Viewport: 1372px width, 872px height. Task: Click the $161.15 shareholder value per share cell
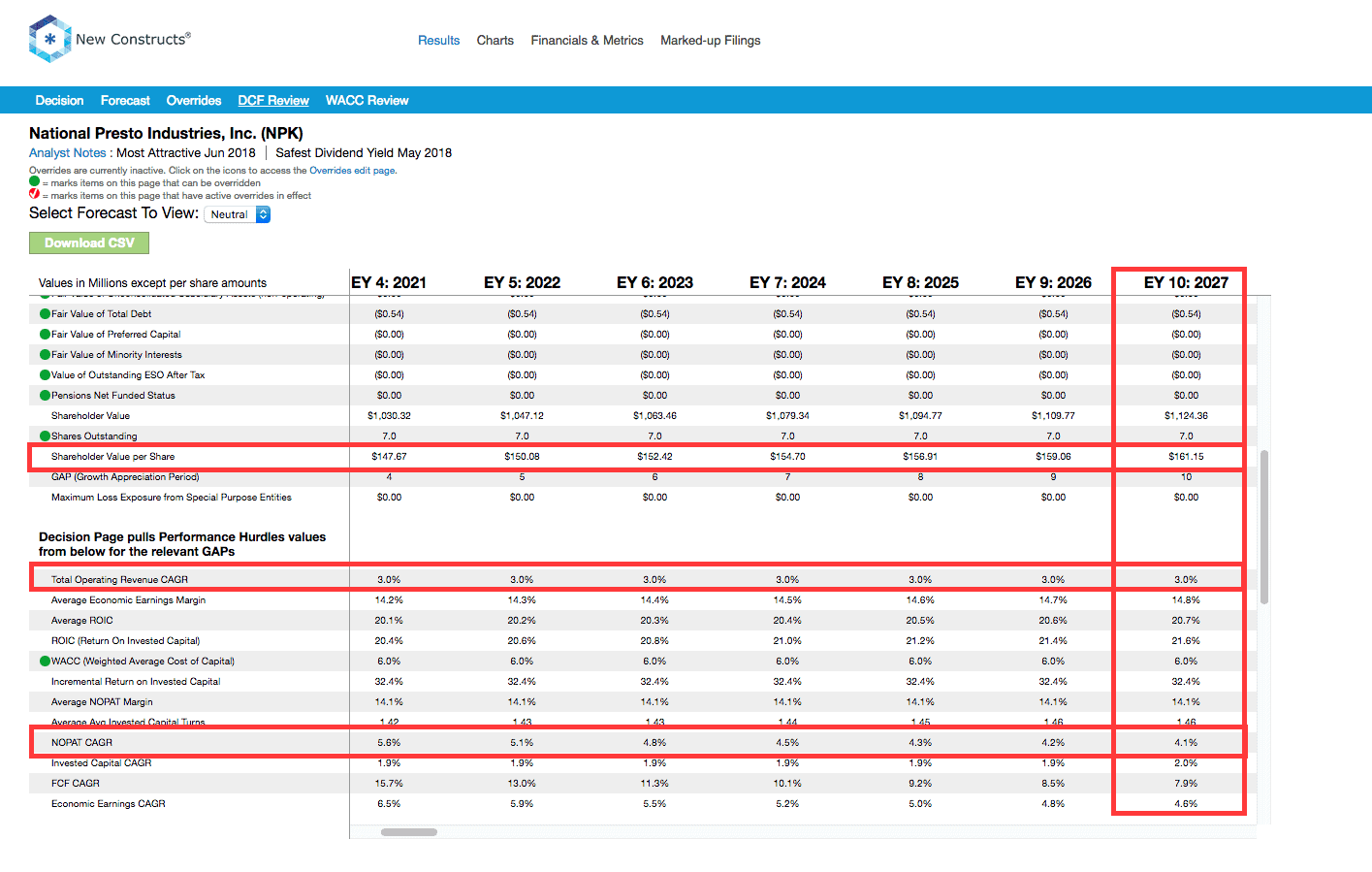(x=1186, y=456)
